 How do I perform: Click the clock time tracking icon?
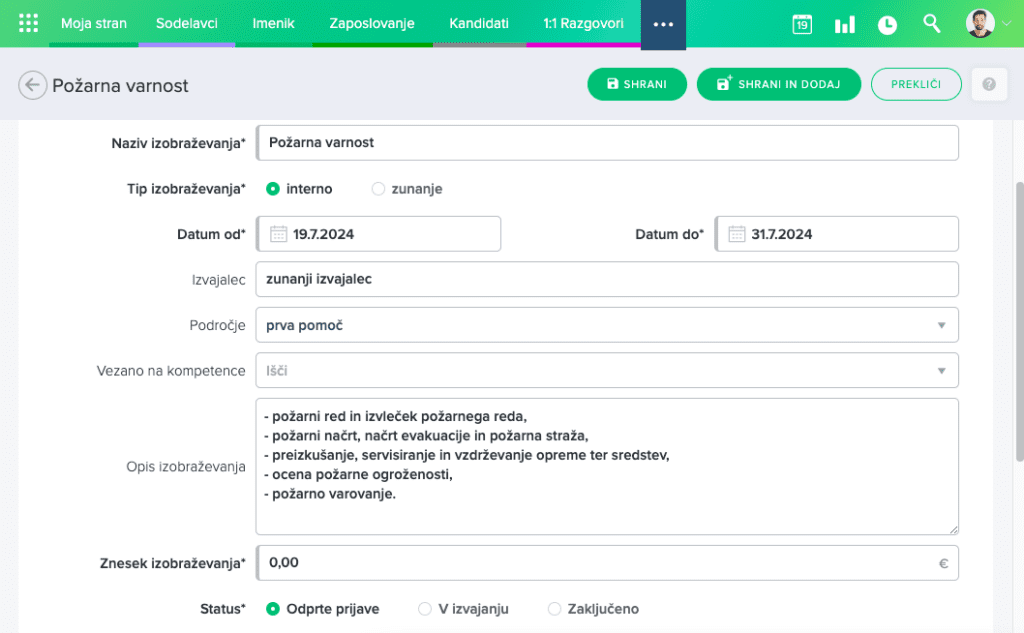coord(887,24)
